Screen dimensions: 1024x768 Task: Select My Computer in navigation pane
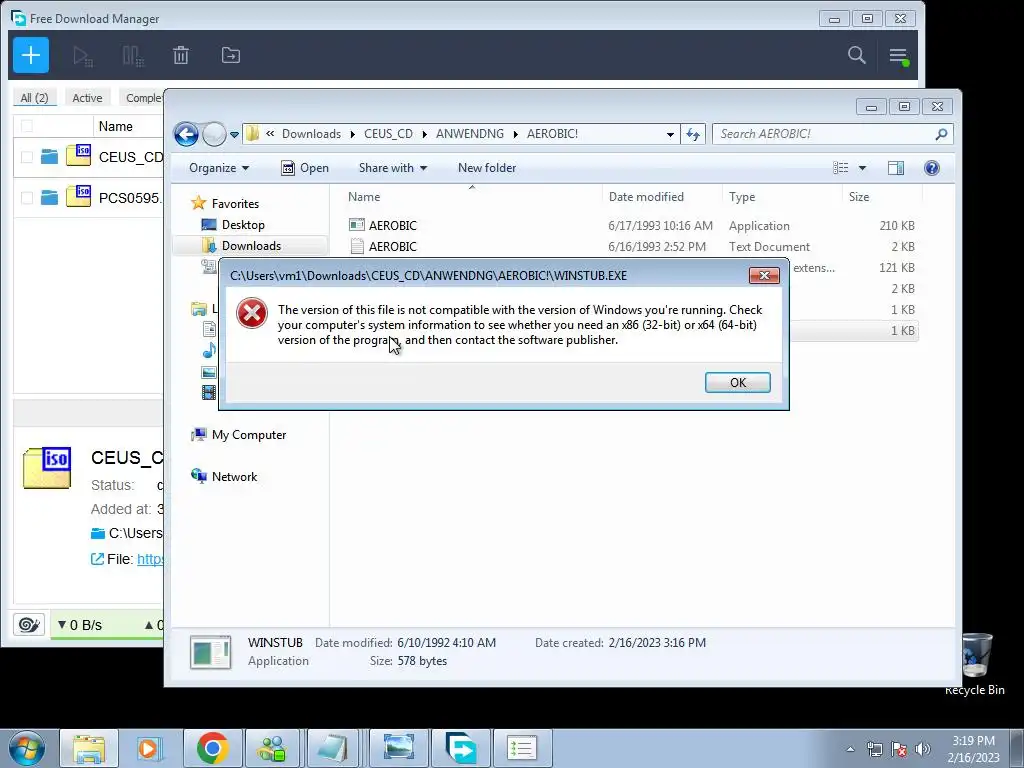coord(249,435)
